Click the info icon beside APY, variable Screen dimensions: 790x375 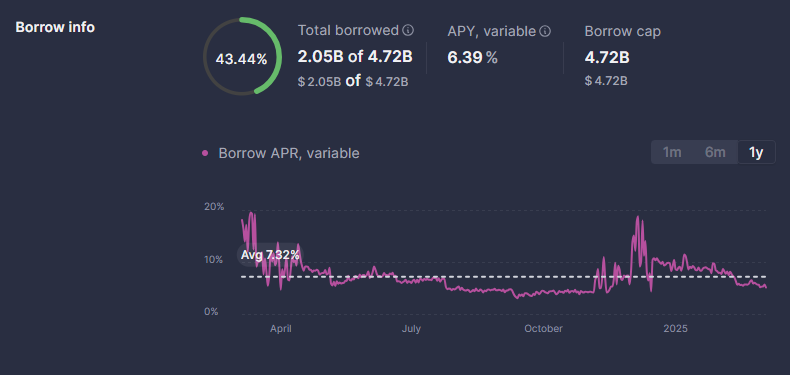coord(545,31)
